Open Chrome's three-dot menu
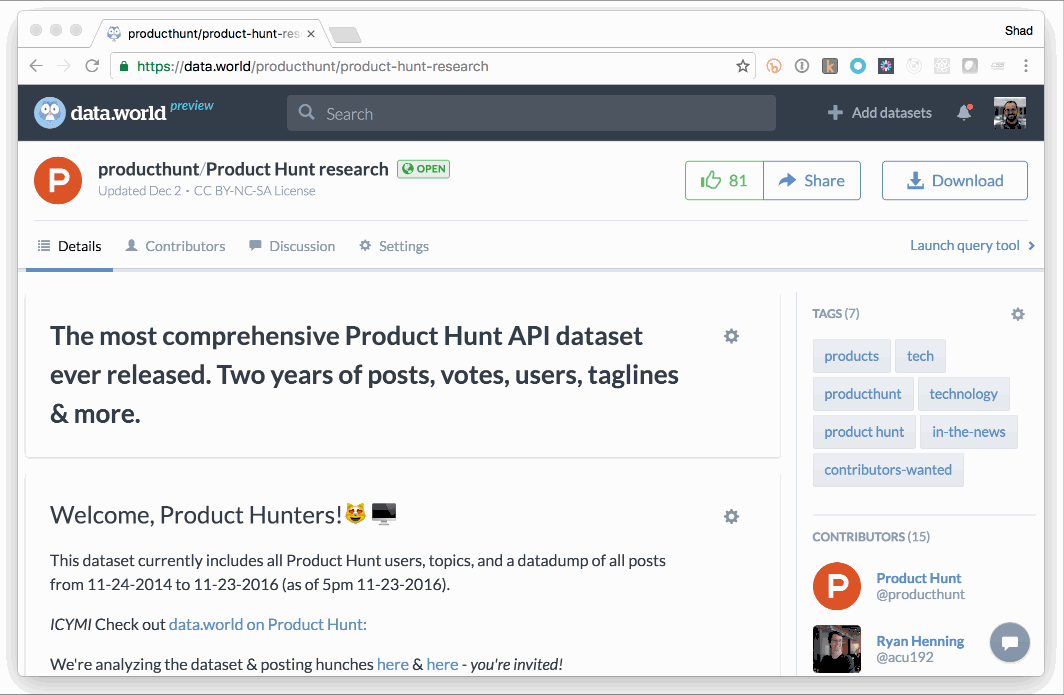The image size is (1064, 695). pyautogui.click(x=1025, y=66)
